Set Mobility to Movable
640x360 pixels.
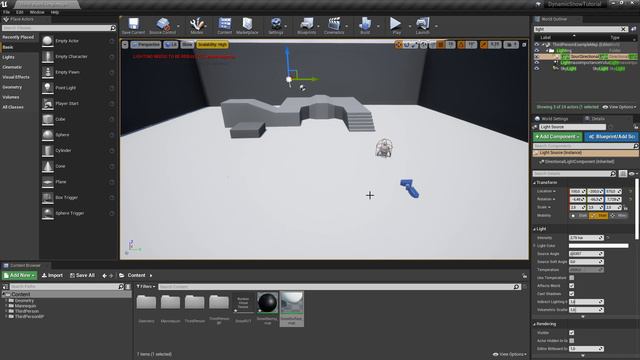(x=618, y=216)
